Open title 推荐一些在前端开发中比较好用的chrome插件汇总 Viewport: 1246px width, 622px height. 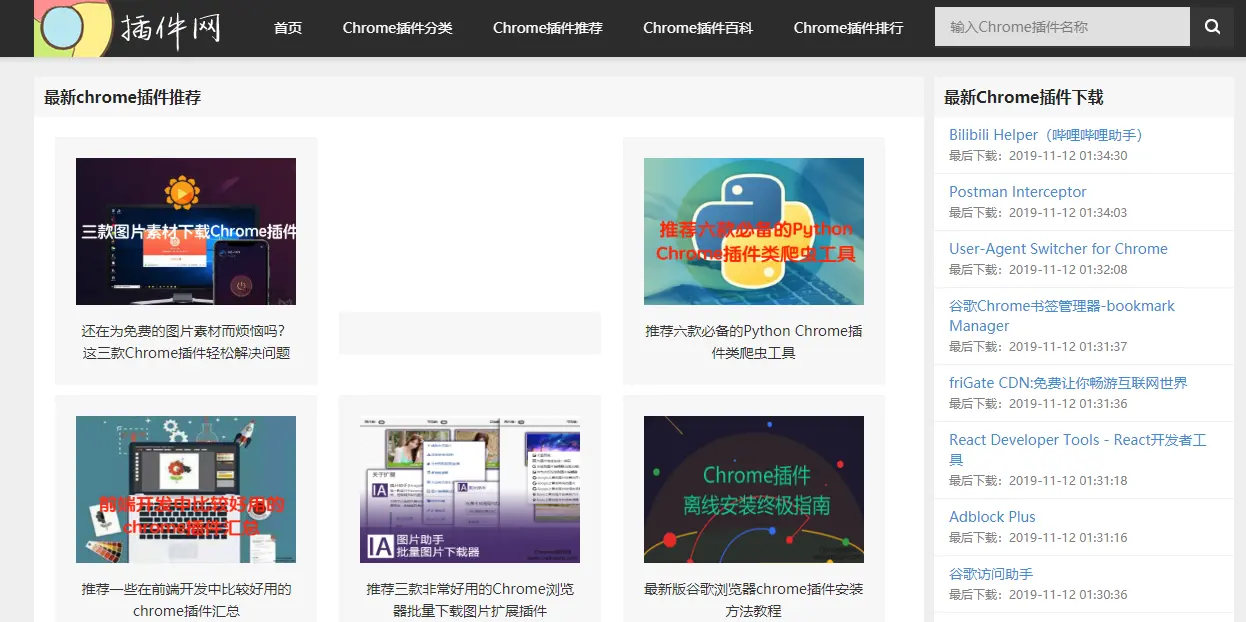(x=186, y=599)
